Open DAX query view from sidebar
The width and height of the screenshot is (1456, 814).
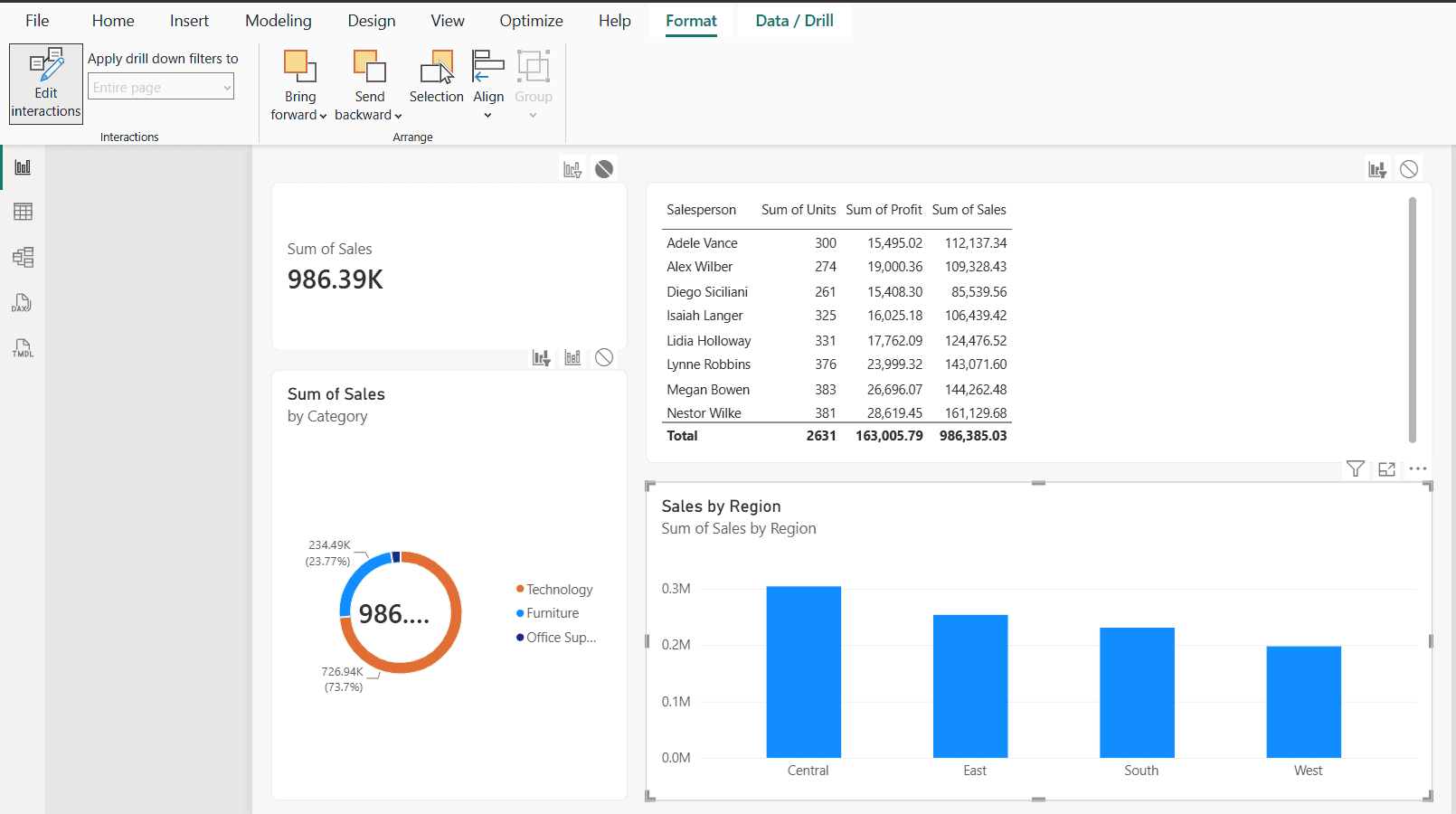tap(23, 303)
